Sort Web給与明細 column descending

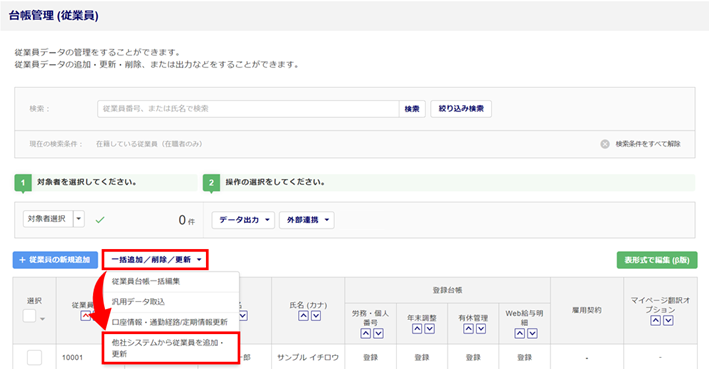[532, 333]
